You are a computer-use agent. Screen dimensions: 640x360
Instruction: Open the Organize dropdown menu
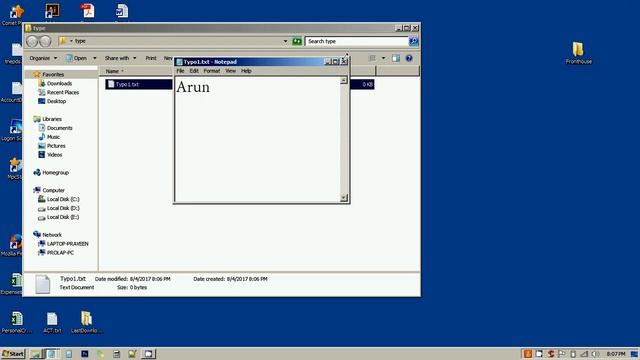pos(43,58)
